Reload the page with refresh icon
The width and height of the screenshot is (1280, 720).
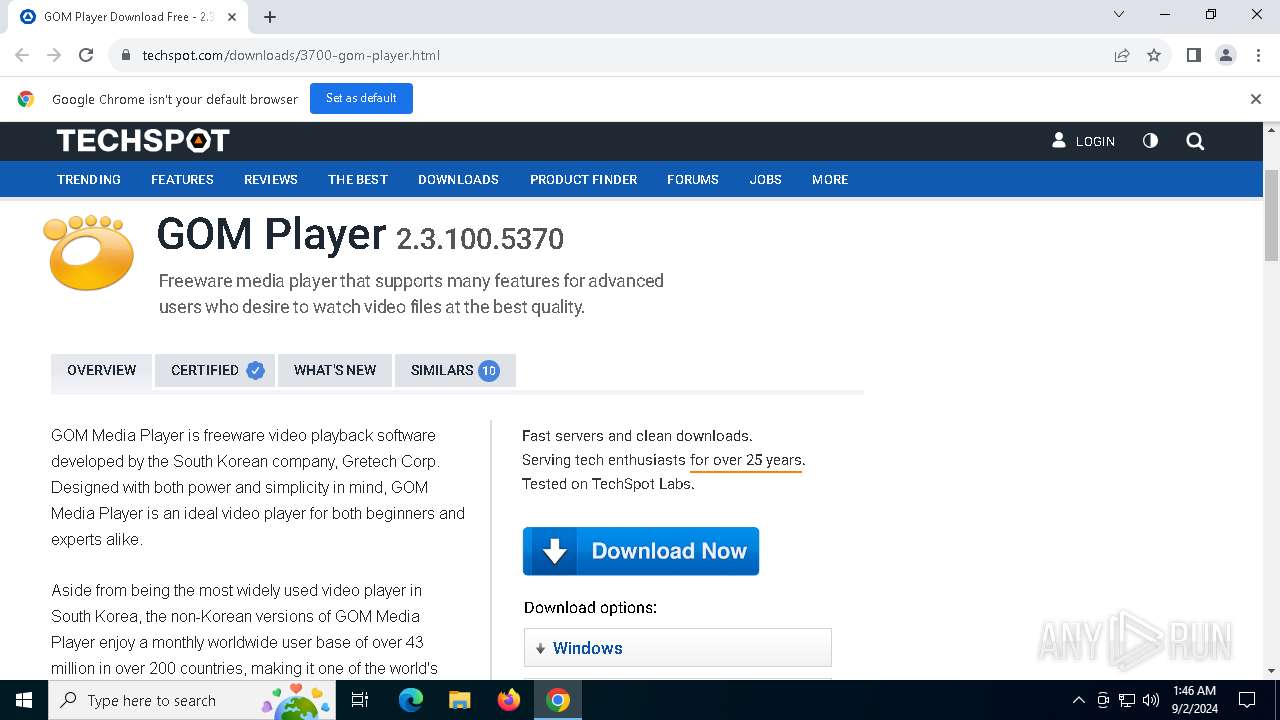(x=86, y=55)
